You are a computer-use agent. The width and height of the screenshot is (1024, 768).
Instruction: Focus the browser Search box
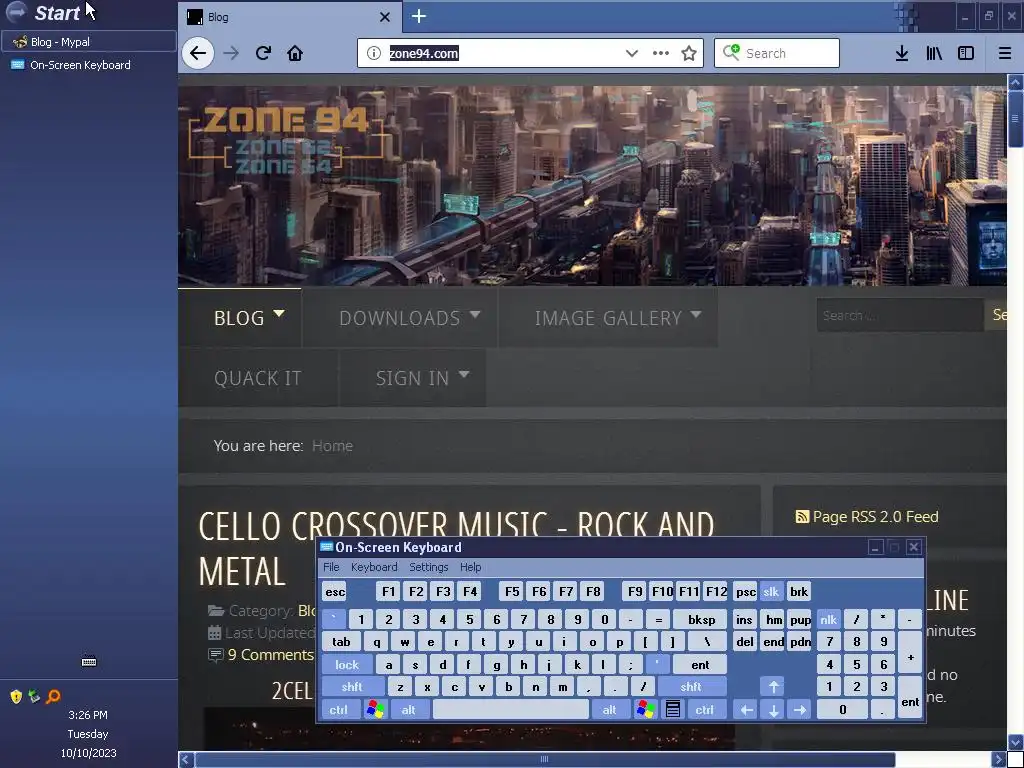[776, 54]
